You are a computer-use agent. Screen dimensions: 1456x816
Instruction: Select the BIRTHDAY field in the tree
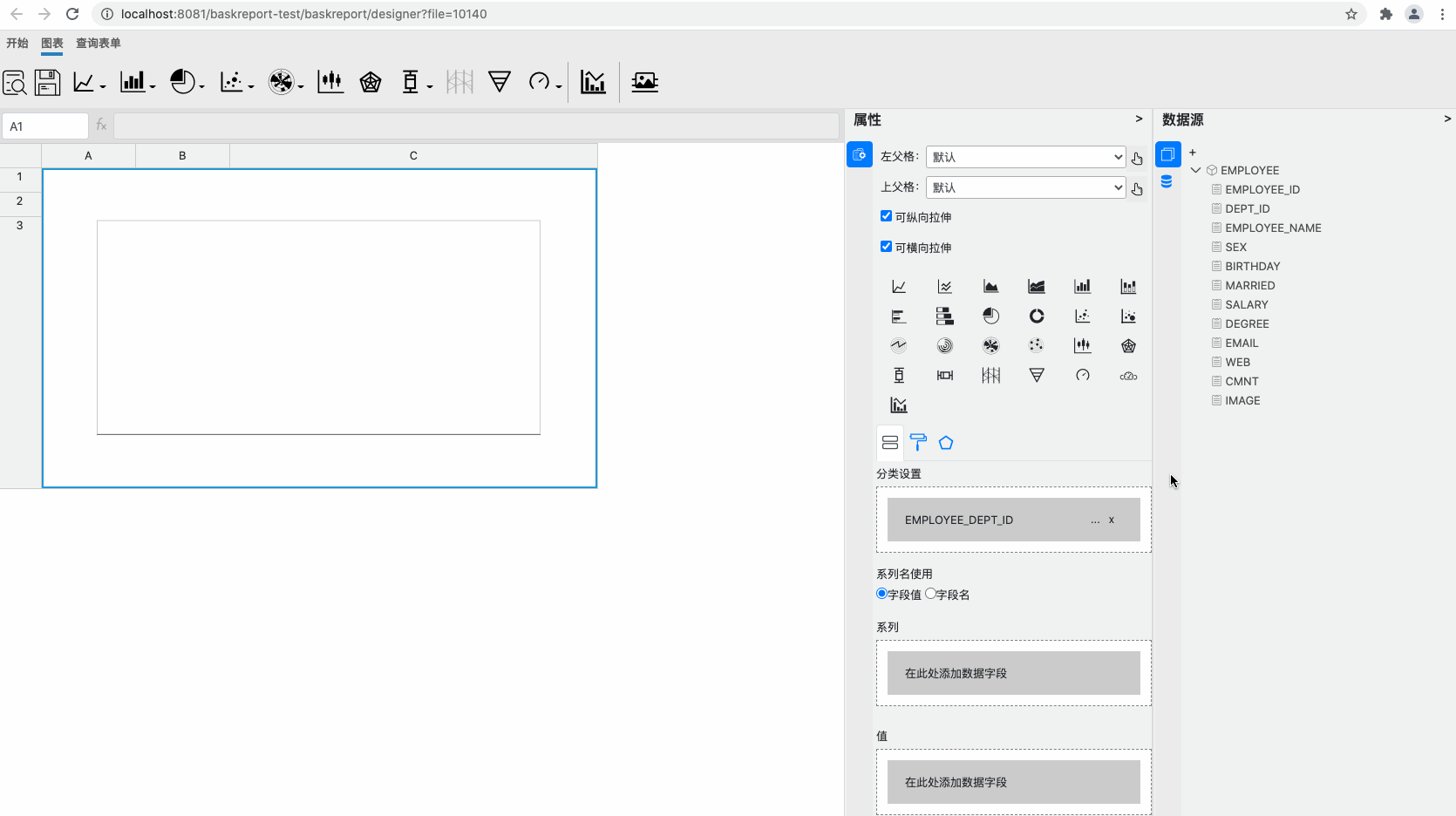tap(1253, 266)
